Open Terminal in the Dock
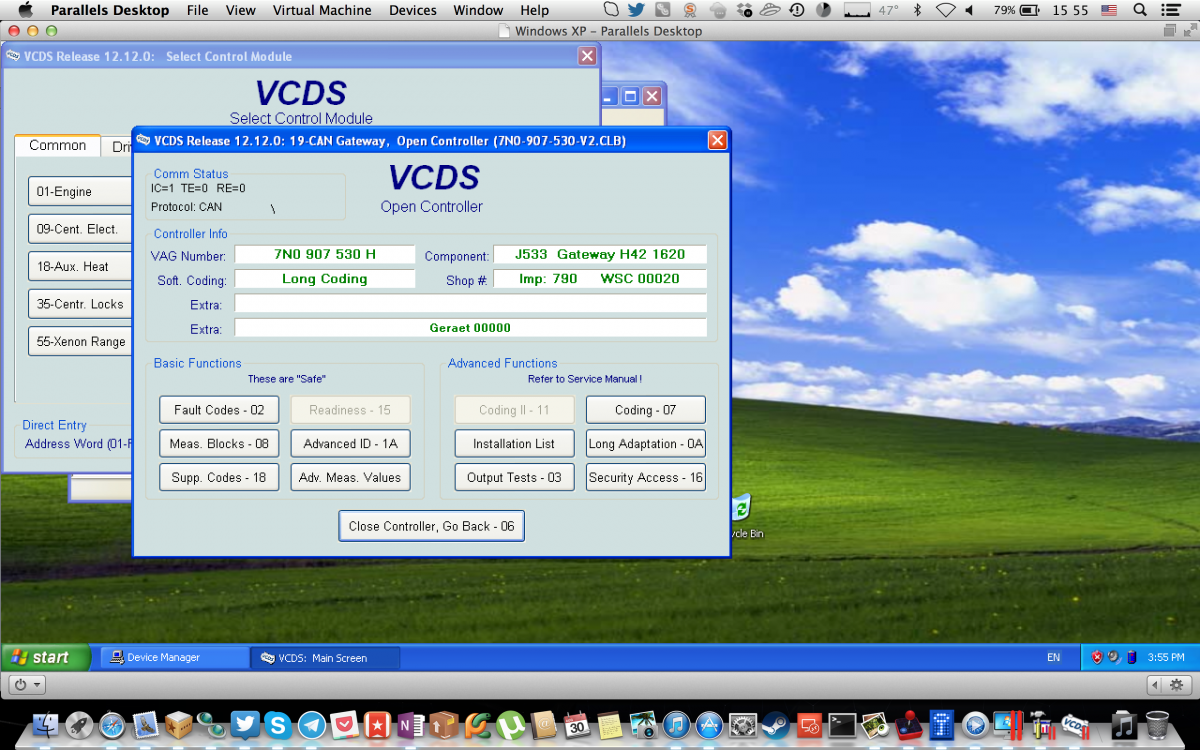This screenshot has width=1200, height=750. click(x=842, y=725)
